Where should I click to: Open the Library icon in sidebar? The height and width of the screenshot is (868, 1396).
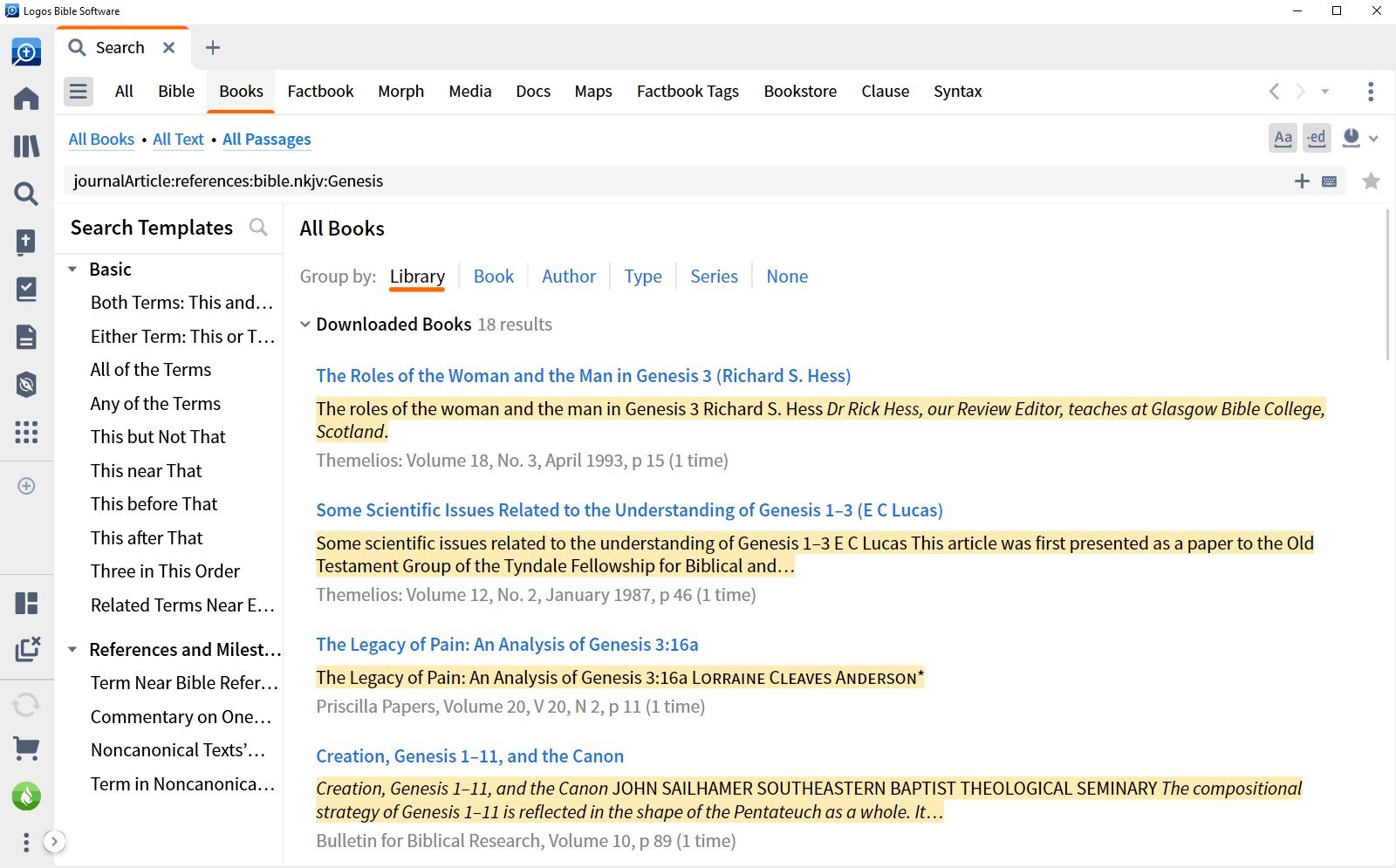26,146
